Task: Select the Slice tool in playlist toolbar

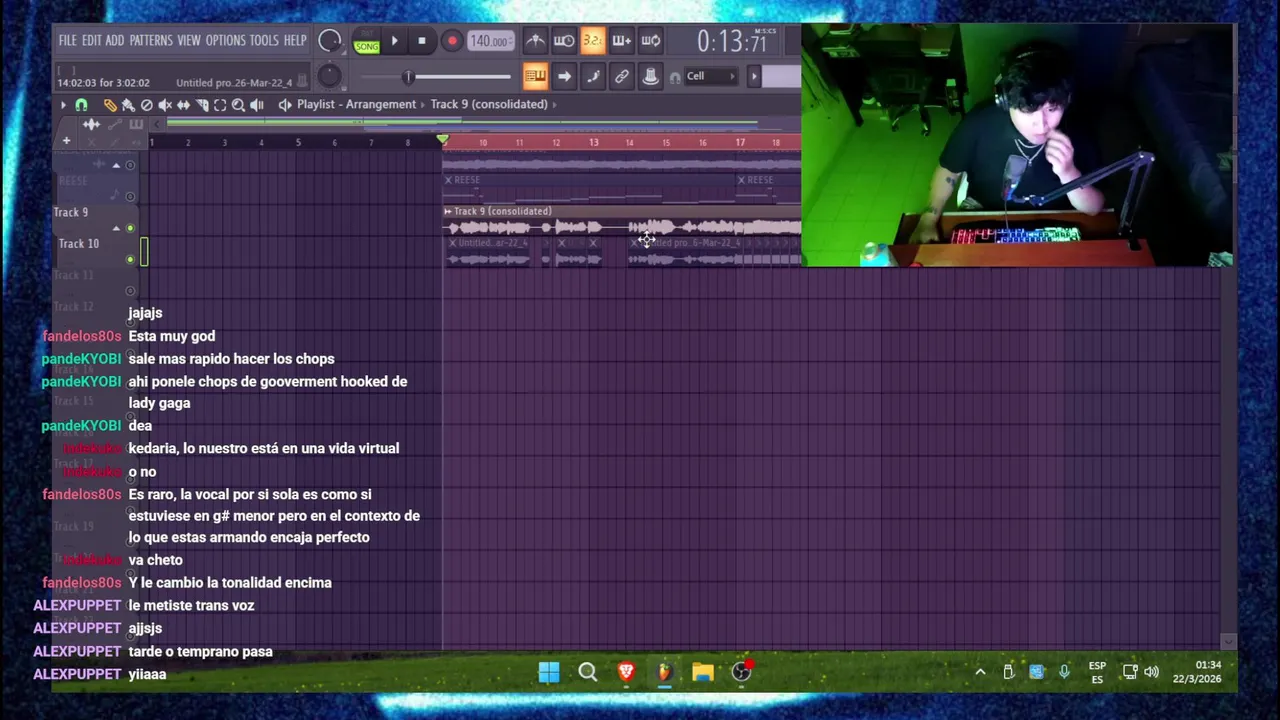Action: pos(202,104)
